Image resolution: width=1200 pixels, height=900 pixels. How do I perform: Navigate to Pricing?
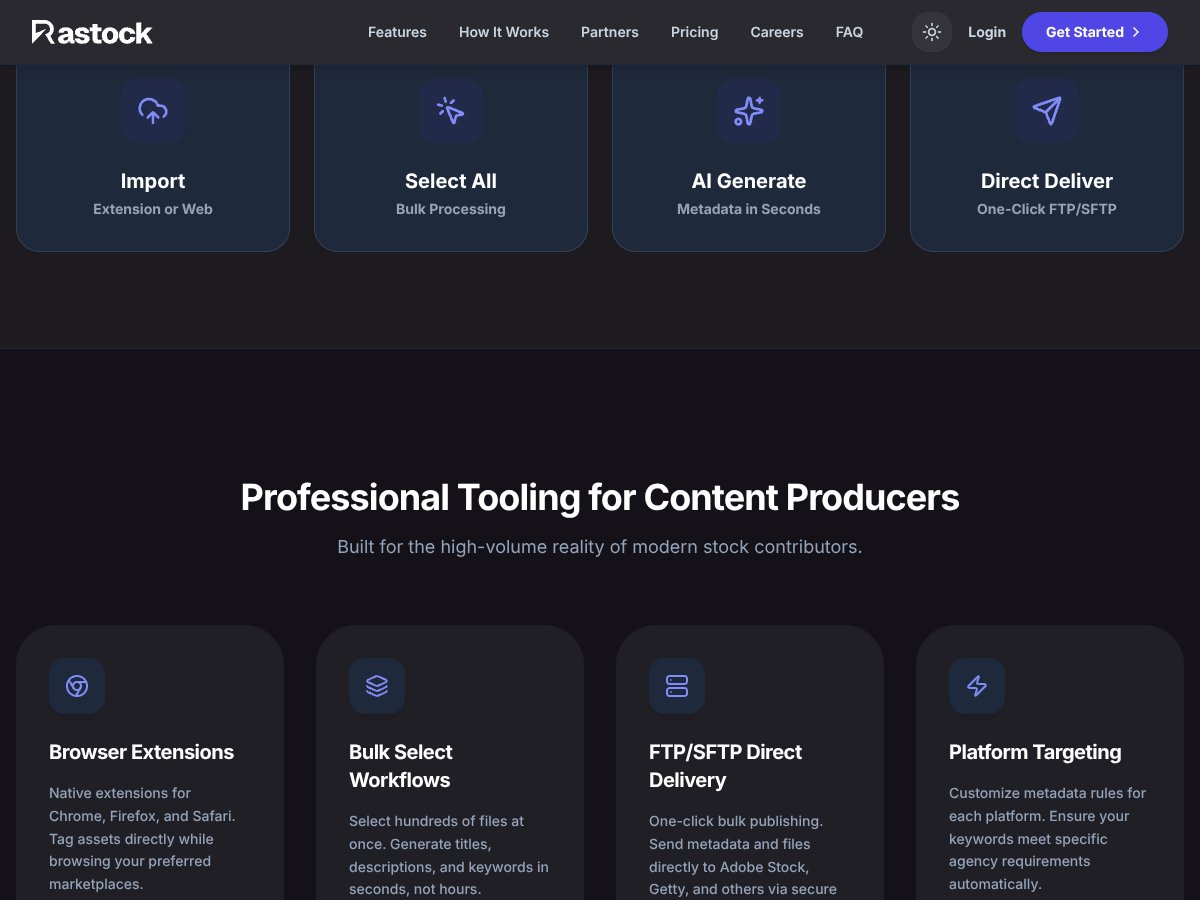695,32
